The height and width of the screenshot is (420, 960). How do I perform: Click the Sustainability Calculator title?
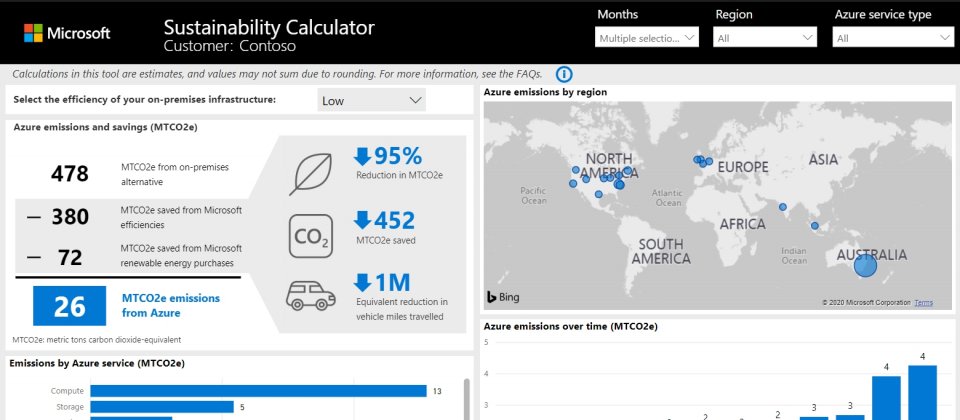tap(269, 28)
